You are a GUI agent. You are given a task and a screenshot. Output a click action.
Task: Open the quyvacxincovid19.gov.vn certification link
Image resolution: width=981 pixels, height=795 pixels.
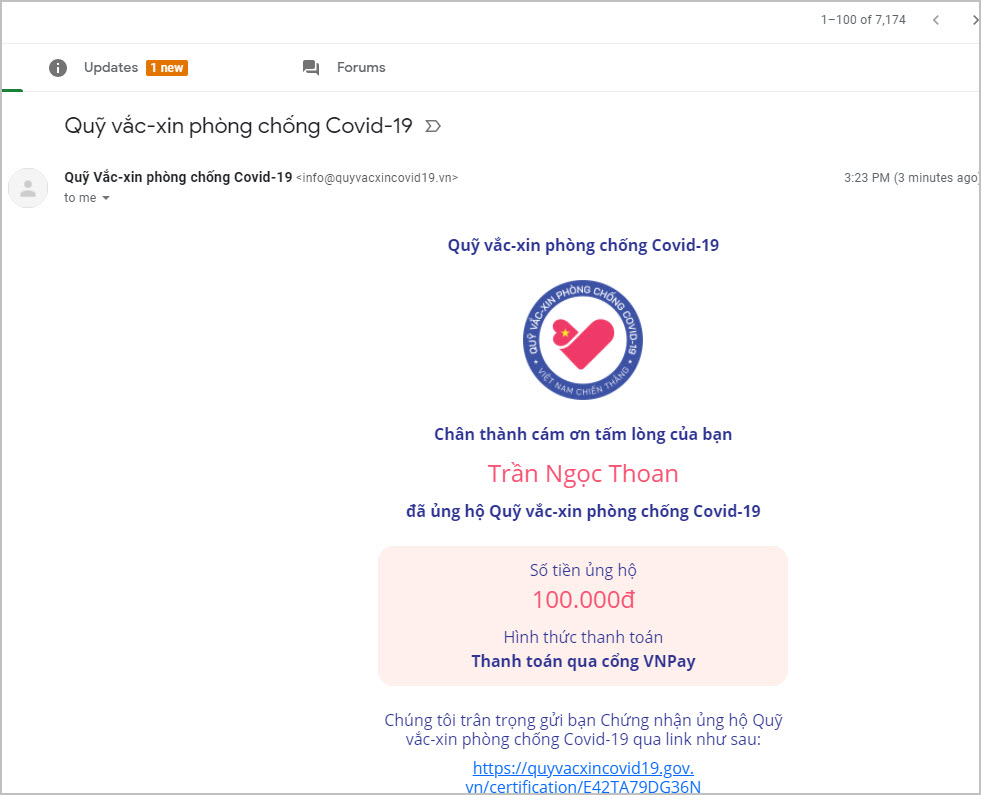pyautogui.click(x=583, y=777)
